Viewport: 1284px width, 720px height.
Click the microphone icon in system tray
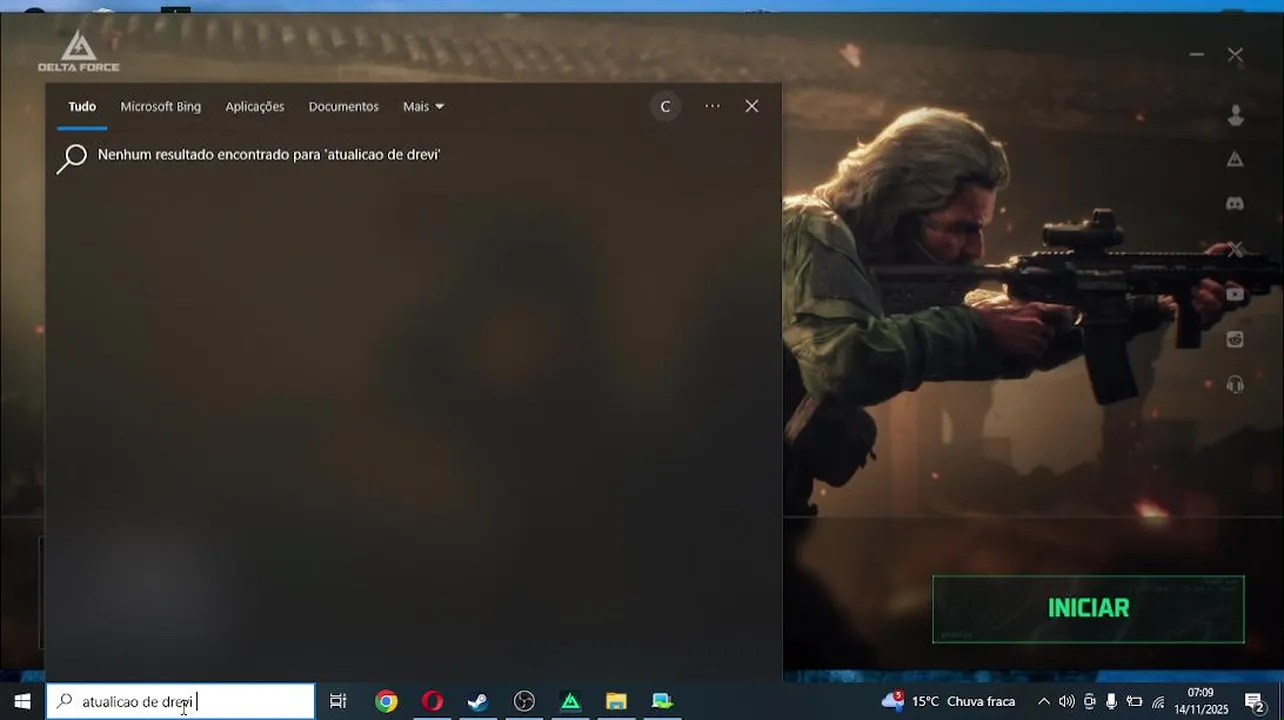(1111, 701)
